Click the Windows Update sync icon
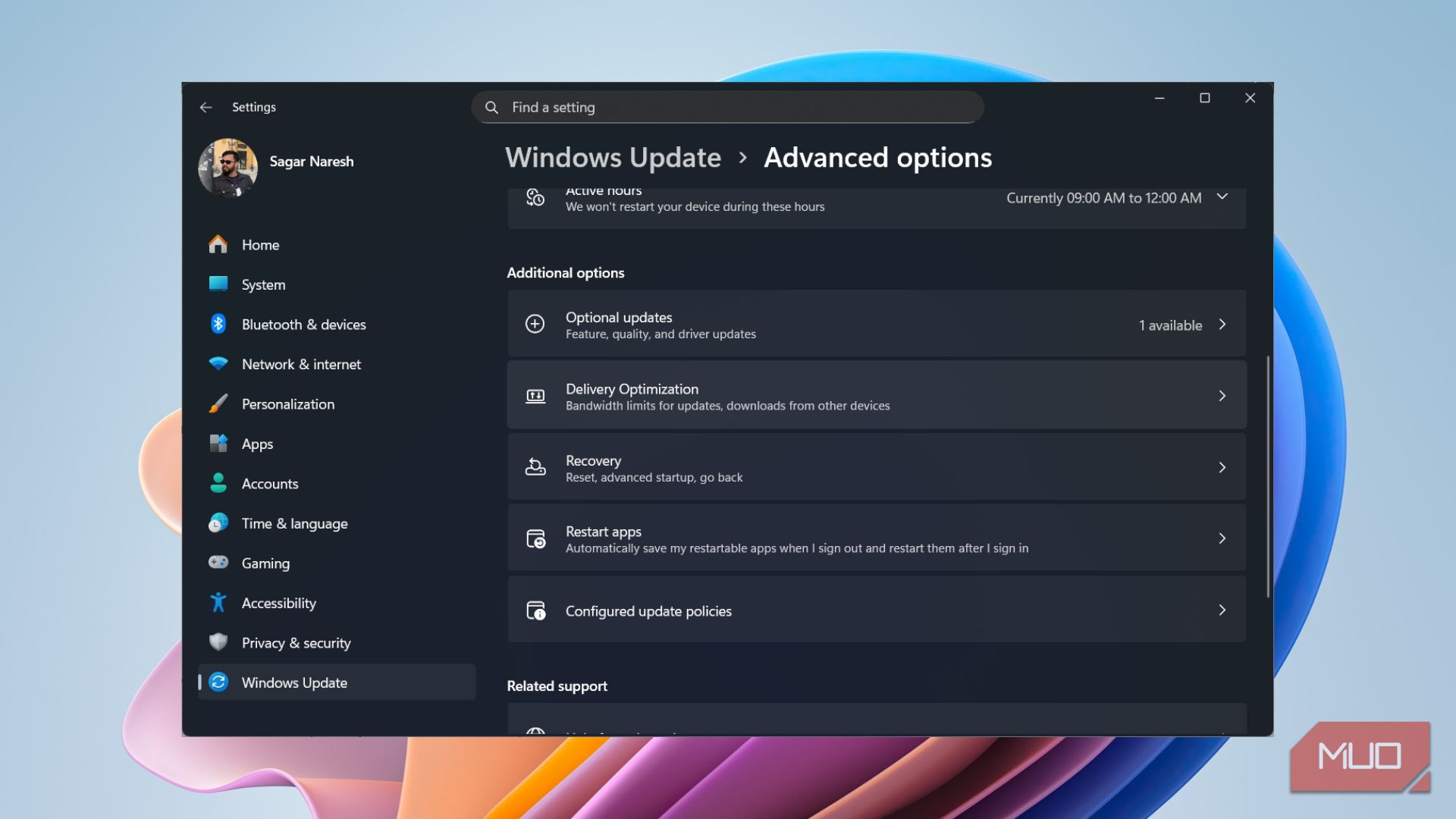 pos(218,682)
